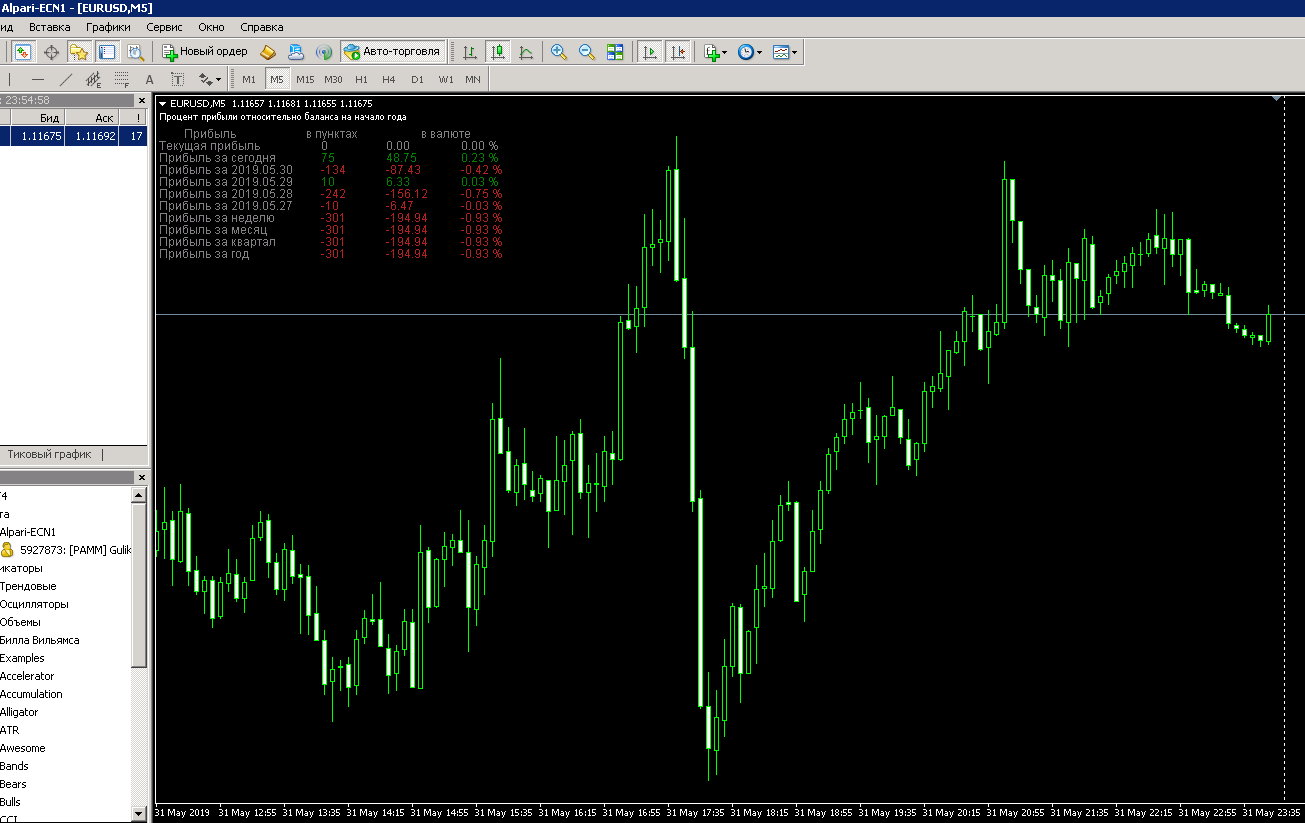The image size is (1305, 823).
Task: Launch MetaEditor via yellow book icon
Action: (268, 52)
